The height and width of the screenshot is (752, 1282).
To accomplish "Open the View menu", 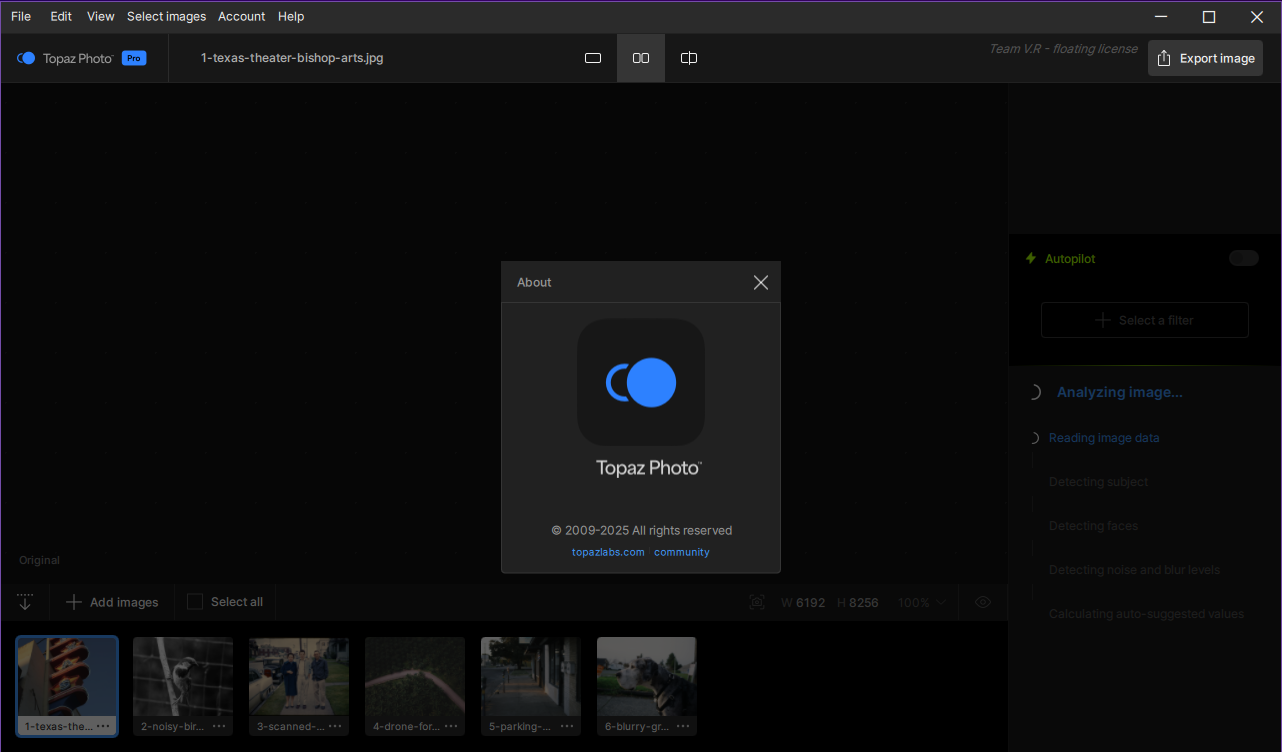I will coord(101,16).
